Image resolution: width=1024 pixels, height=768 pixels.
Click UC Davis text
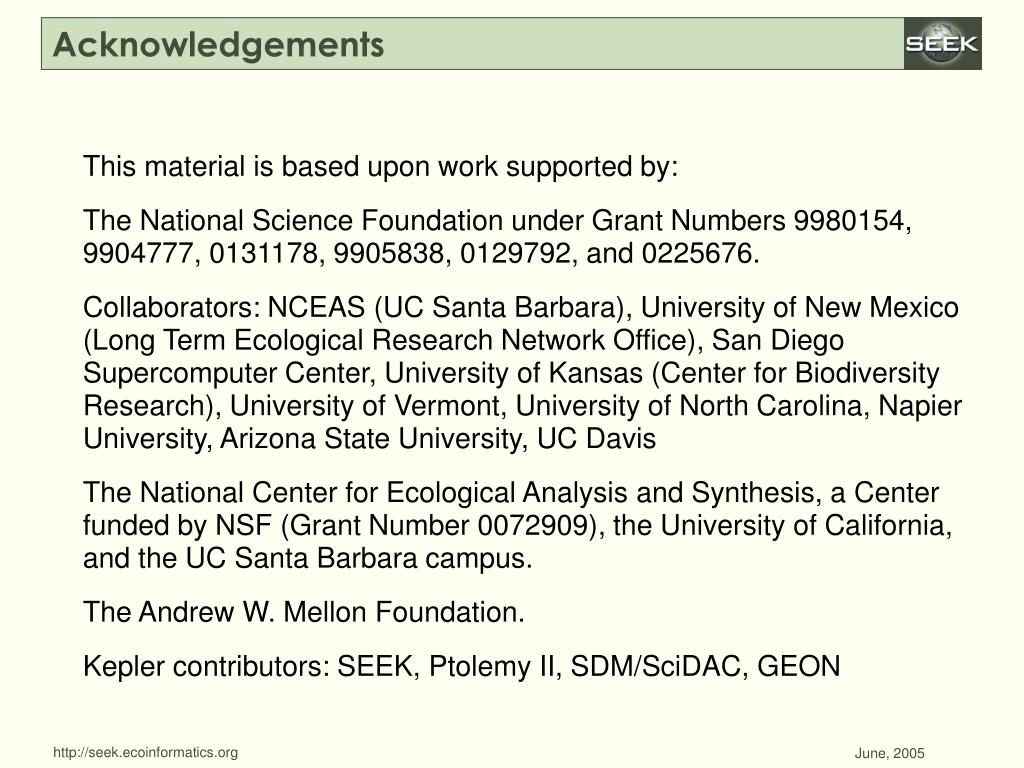[596, 439]
